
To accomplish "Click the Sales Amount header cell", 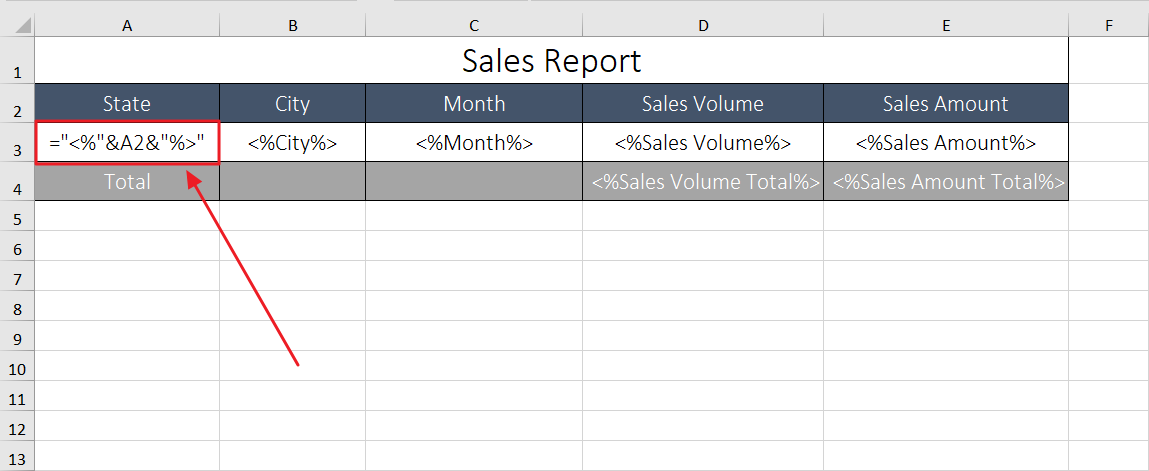I will 945,104.
